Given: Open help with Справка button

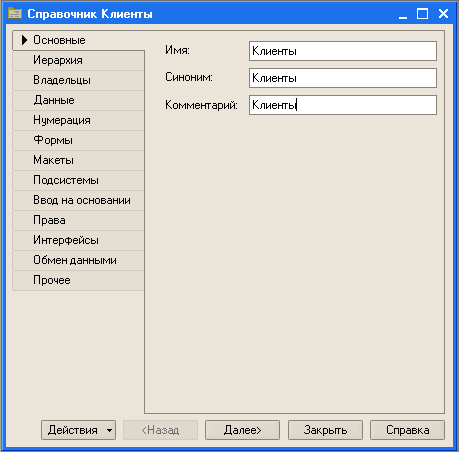Looking at the screenshot, I should (x=407, y=430).
